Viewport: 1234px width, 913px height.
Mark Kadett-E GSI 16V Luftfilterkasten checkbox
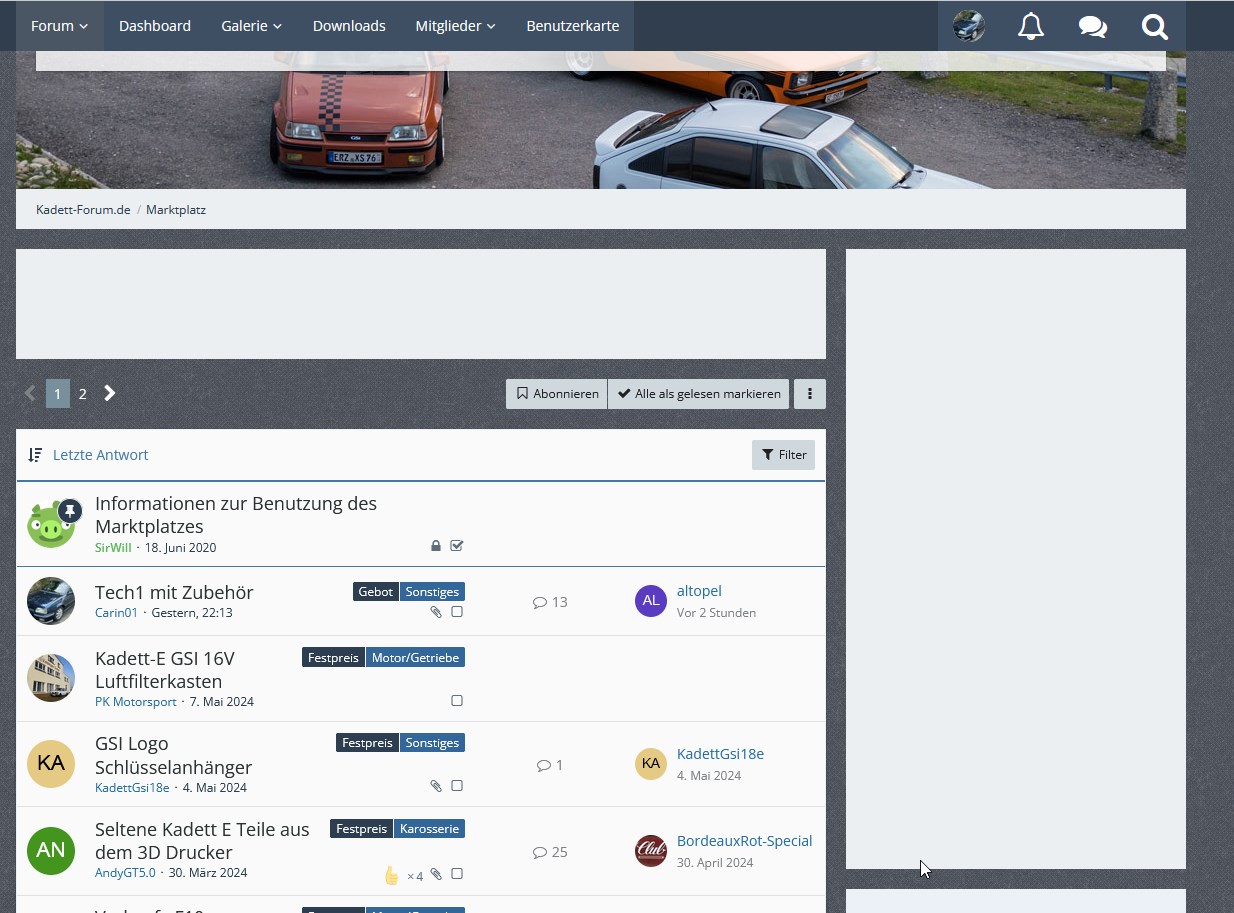coord(457,701)
